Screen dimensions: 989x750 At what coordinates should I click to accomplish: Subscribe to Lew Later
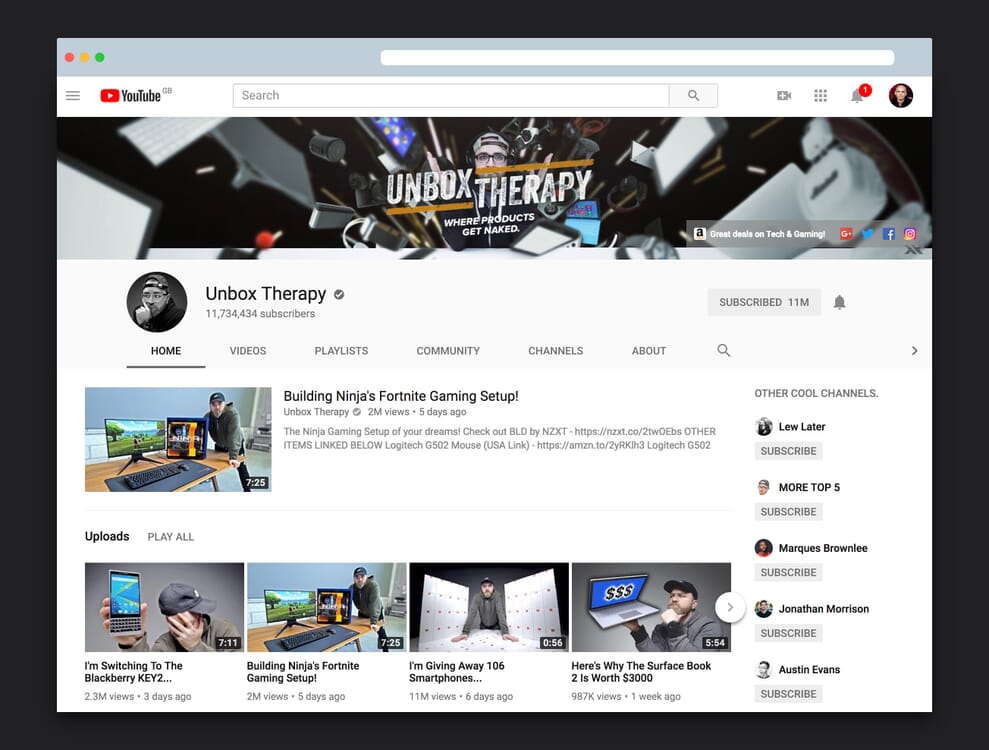(x=788, y=451)
